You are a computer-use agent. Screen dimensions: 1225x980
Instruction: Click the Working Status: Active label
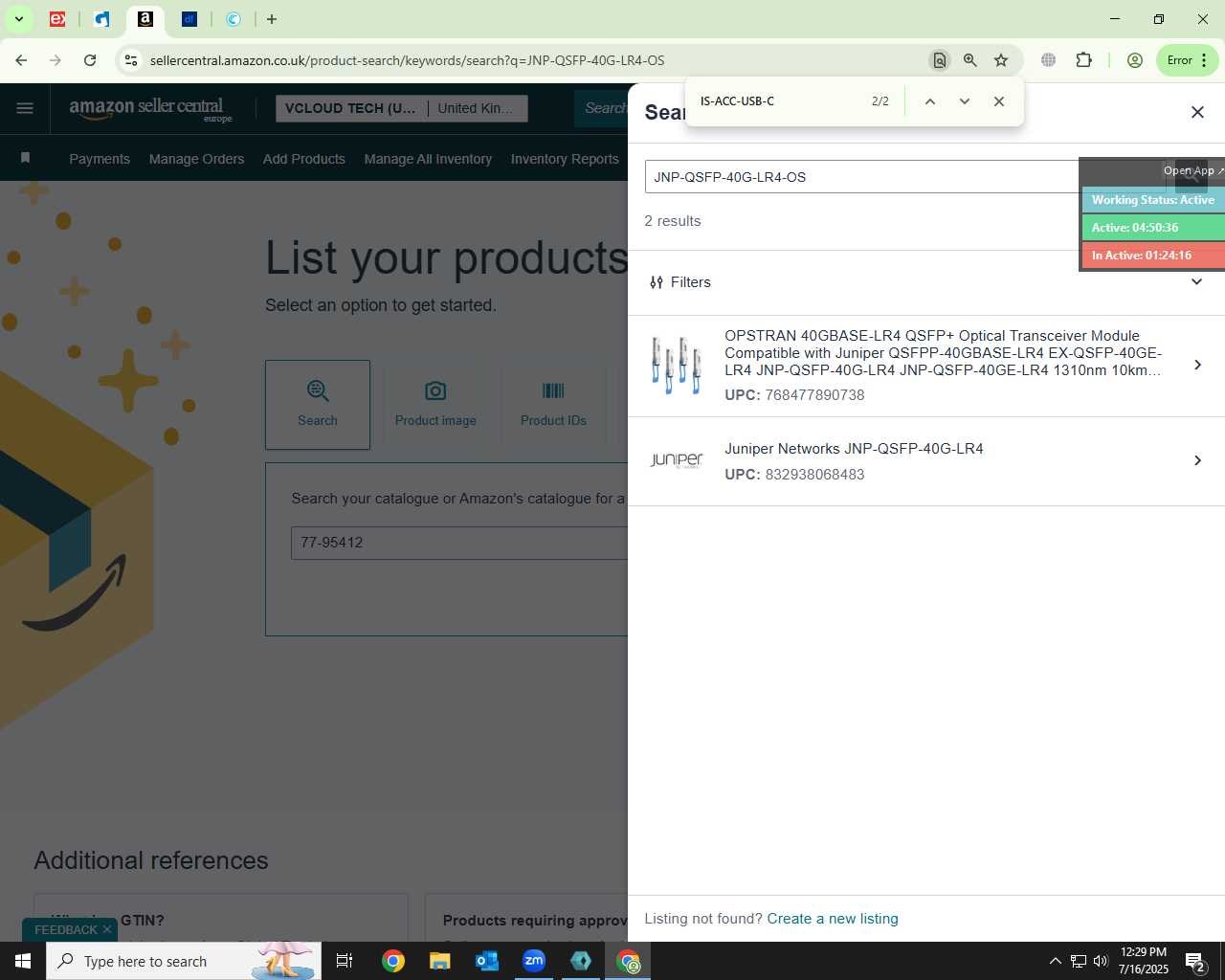1153,200
